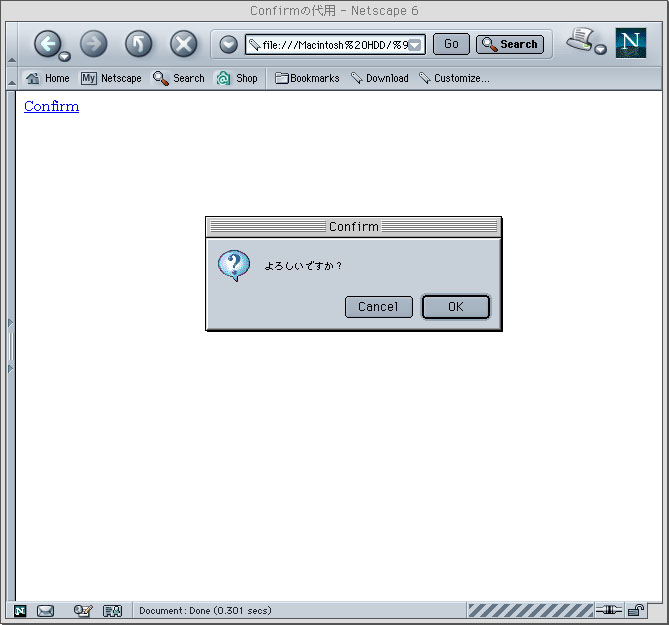The width and height of the screenshot is (669, 625).
Task: Click the Print icon
Action: [580, 39]
